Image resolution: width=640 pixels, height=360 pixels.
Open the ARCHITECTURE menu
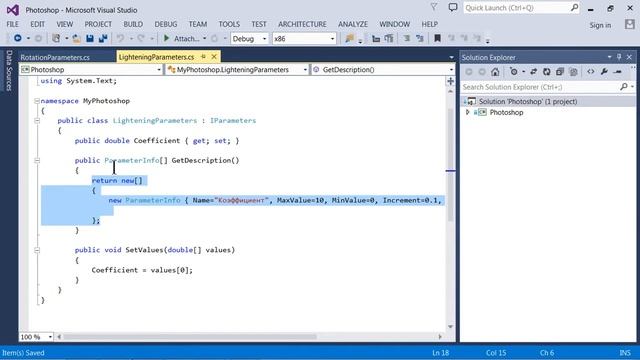[302, 24]
